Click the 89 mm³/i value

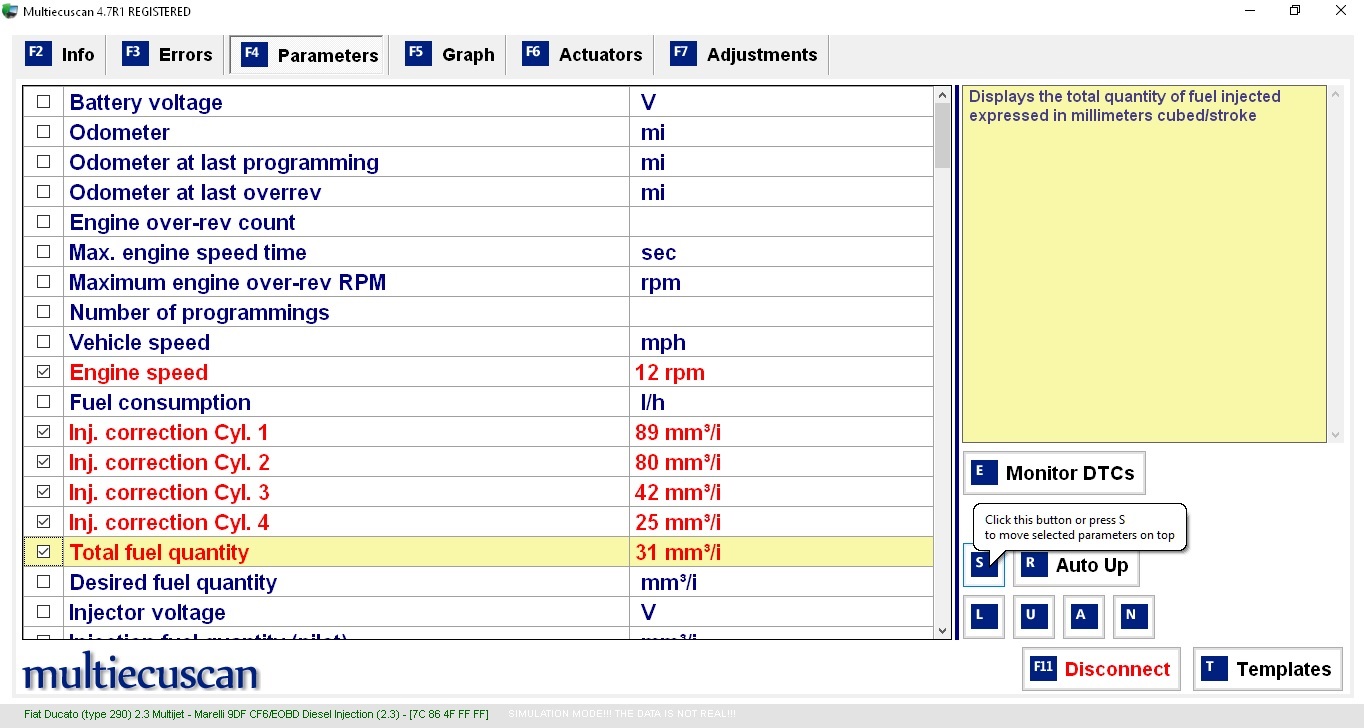click(678, 432)
